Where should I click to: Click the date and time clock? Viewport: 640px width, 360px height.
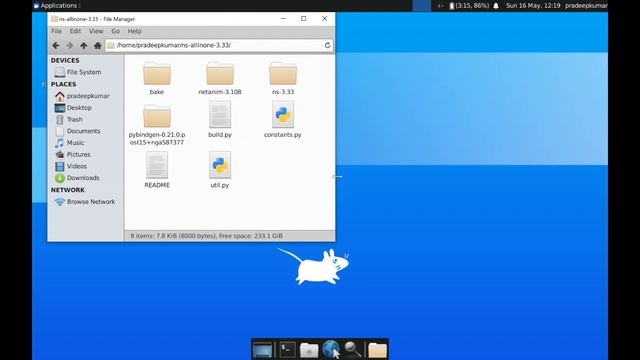click(x=533, y=6)
